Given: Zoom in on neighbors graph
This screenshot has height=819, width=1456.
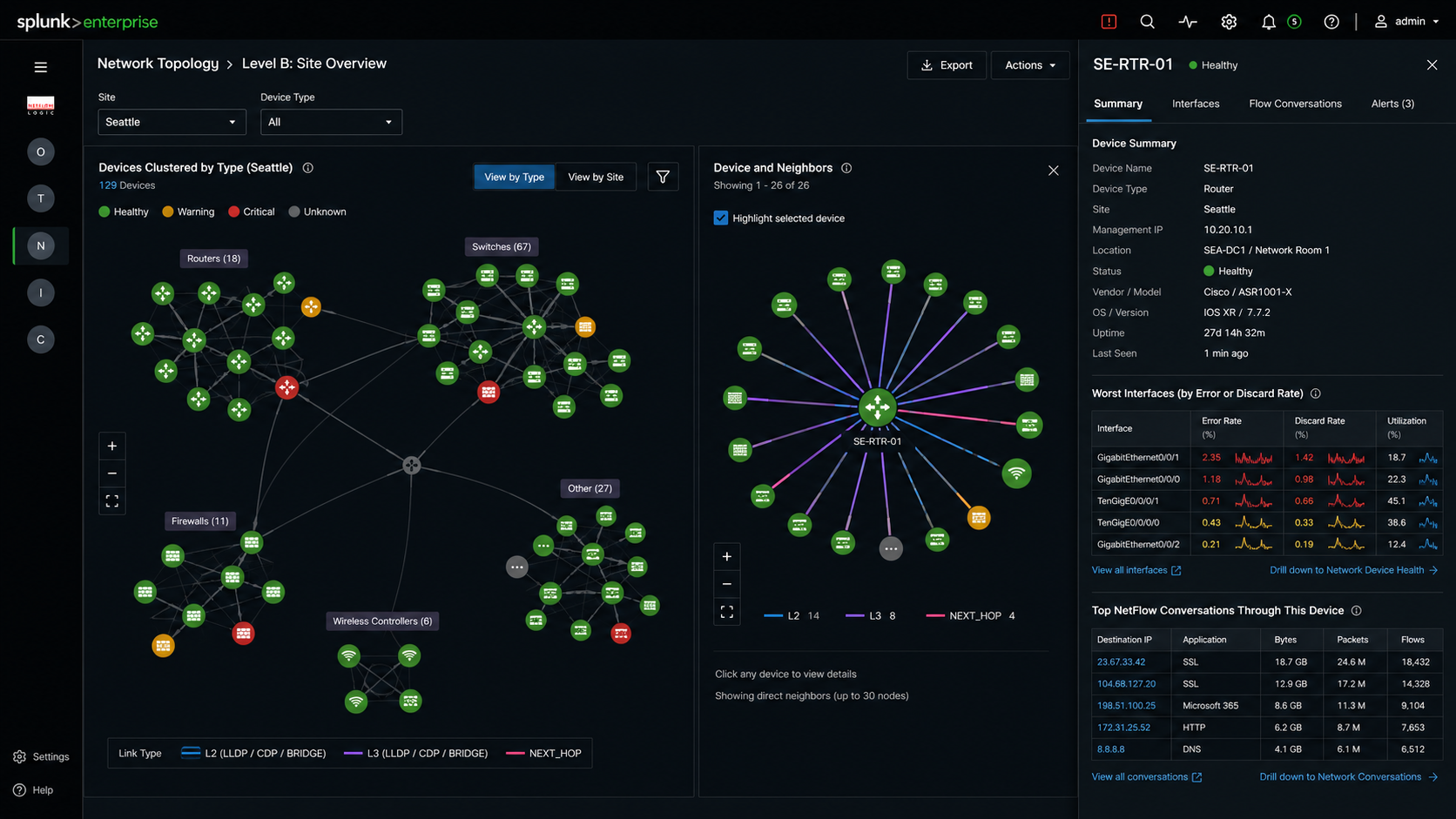Looking at the screenshot, I should pyautogui.click(x=727, y=556).
